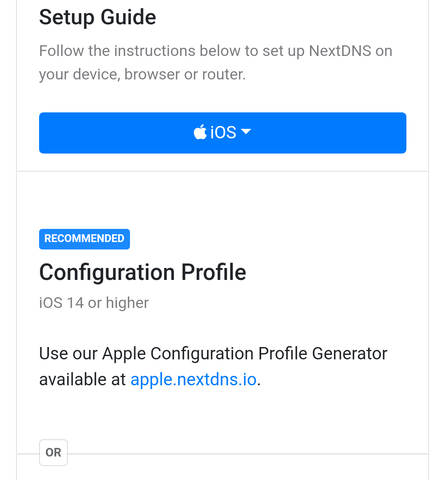Expand the caret arrow next to iOS
The width and height of the screenshot is (436, 480).
[x=246, y=131]
